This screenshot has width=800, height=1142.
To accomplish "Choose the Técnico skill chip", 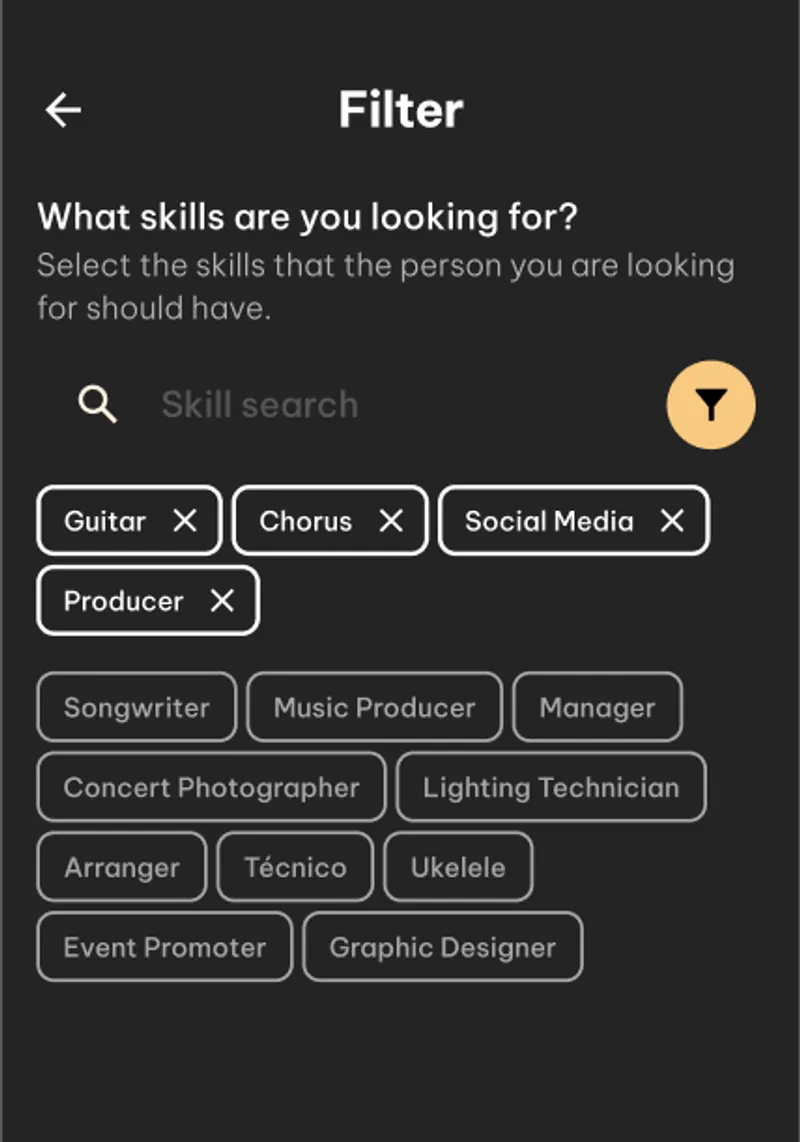I will [295, 868].
